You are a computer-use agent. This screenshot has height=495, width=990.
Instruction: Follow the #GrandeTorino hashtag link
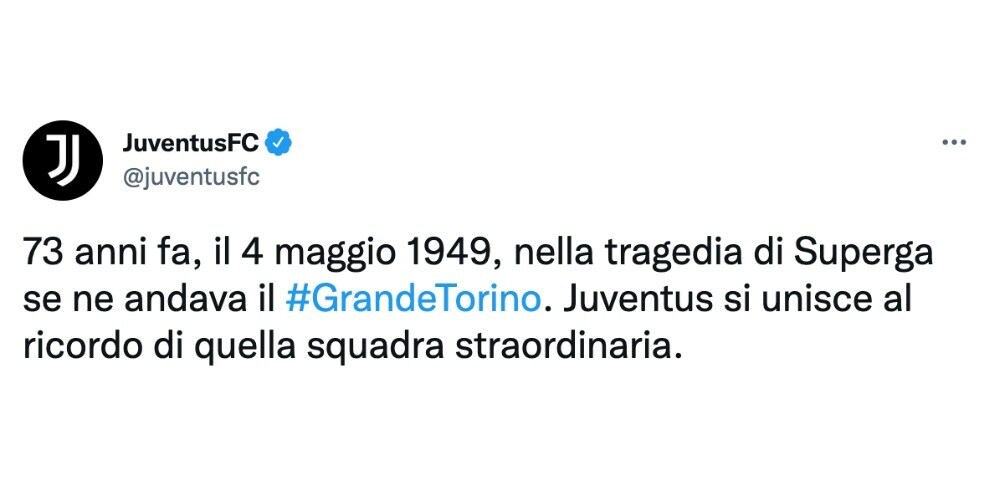(414, 300)
